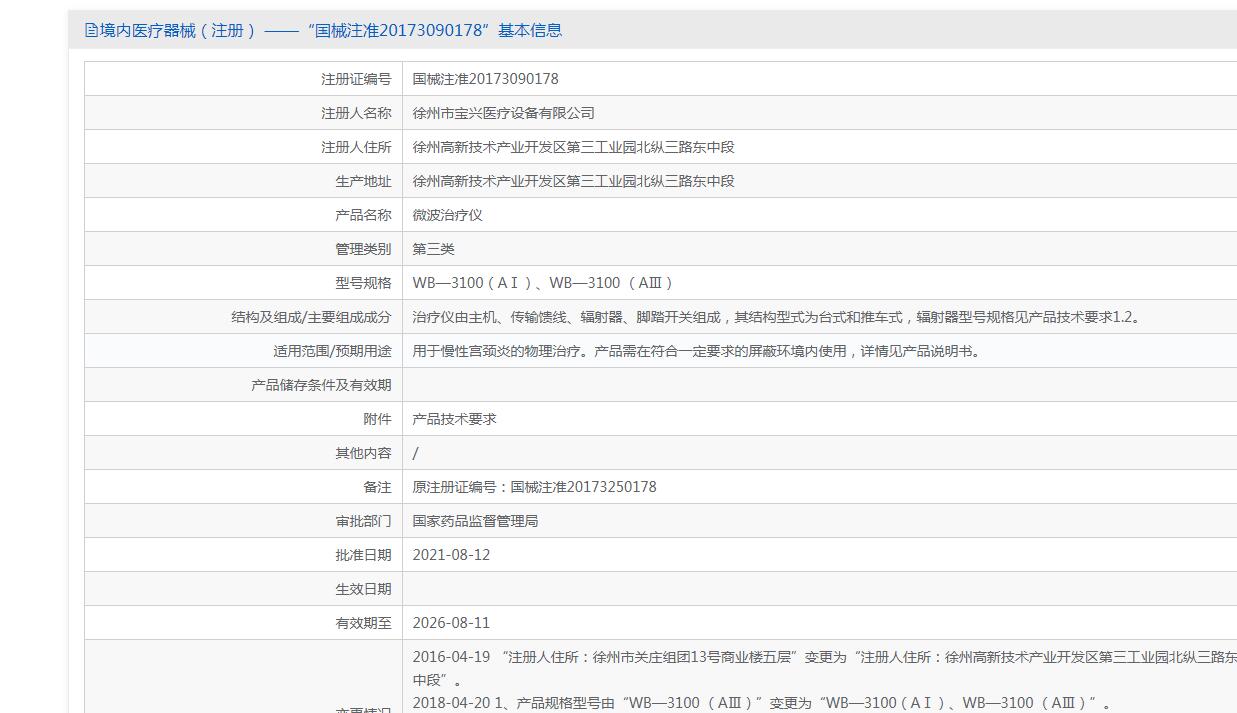1237x713 pixels.
Task: Click the 注册证编号 row label
Action: 356,79
